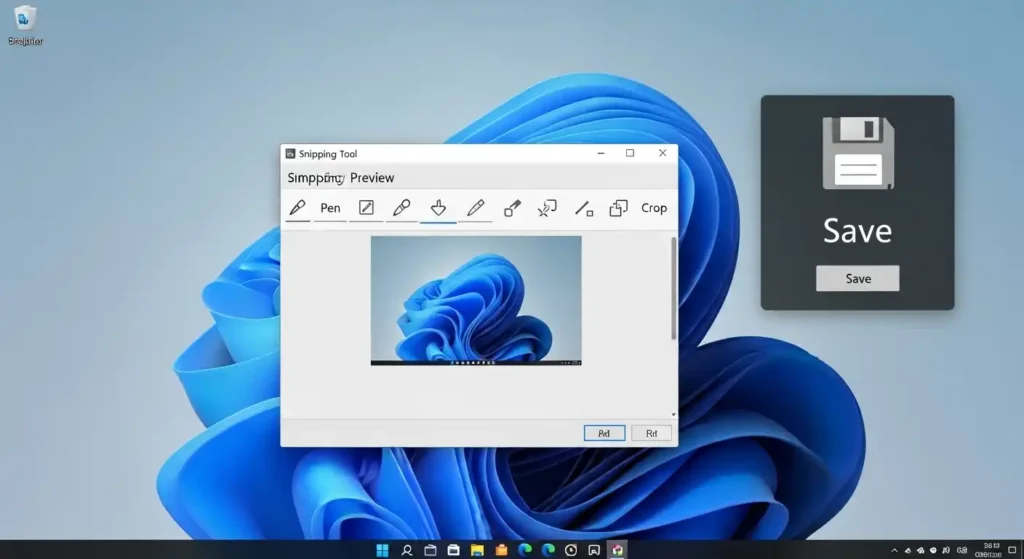Open the round clock app in taskbar
1024x559 pixels.
[570, 551]
